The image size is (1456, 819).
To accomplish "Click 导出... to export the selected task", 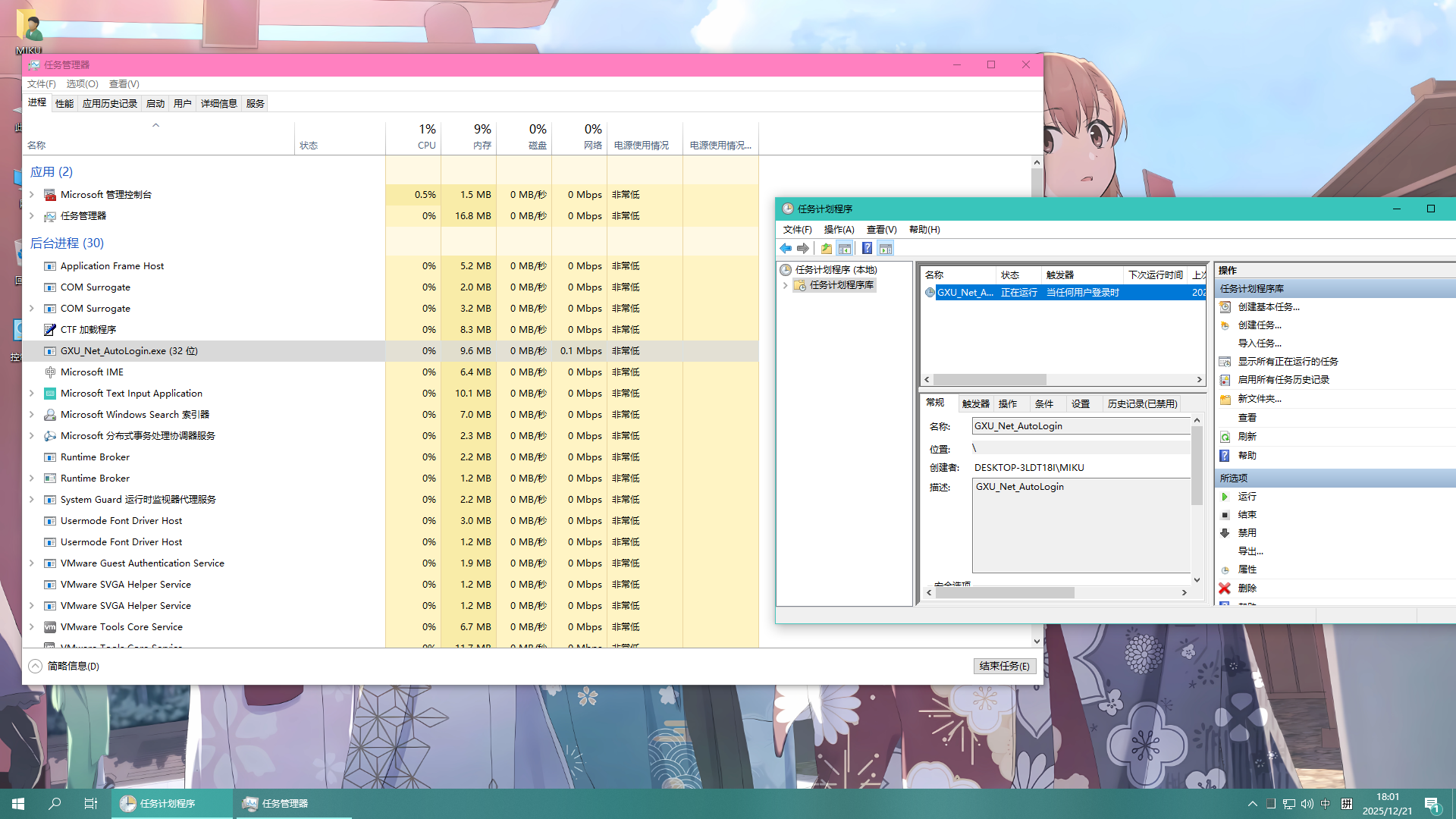I will click(1250, 551).
